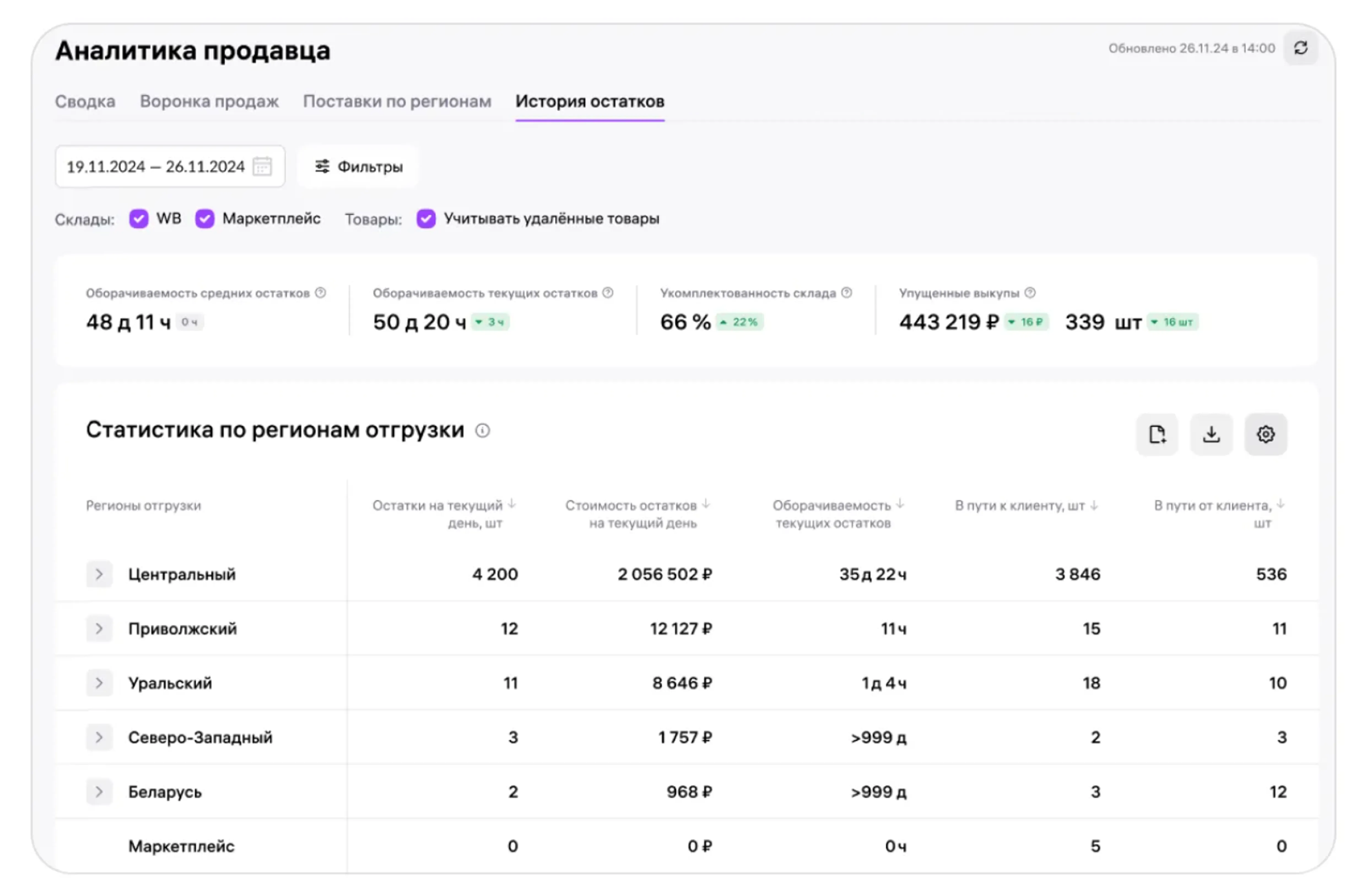Sort by Оборачиваемость текущих остатков arrow
Viewport: 1372px width, 893px height.
coord(900,504)
